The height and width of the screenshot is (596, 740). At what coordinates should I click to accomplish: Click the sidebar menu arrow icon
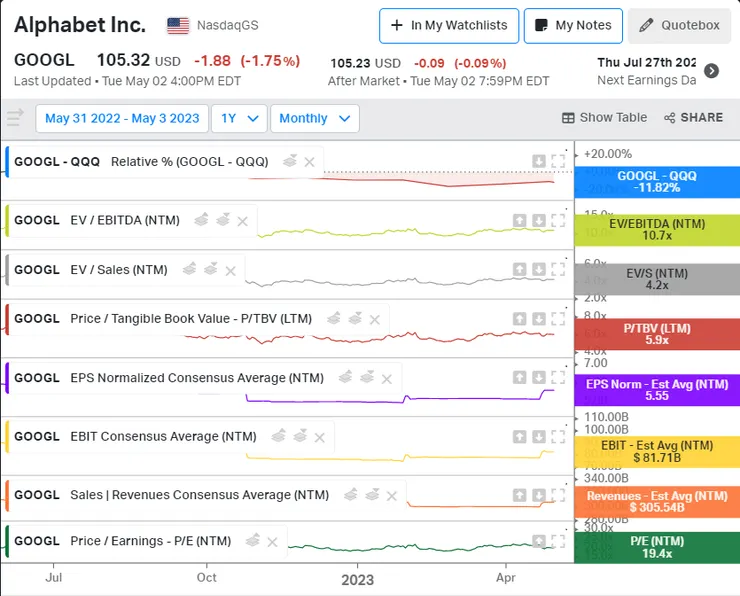point(15,119)
